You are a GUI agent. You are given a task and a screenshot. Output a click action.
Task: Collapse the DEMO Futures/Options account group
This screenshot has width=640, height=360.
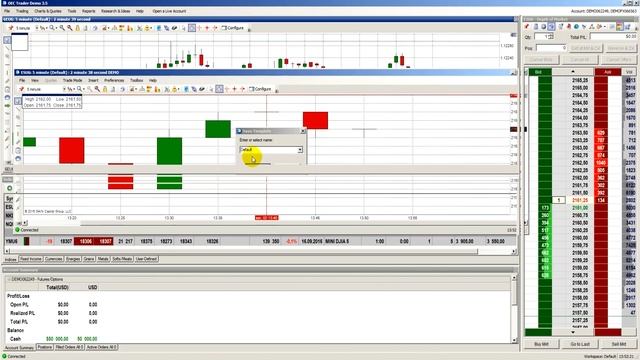(9, 279)
